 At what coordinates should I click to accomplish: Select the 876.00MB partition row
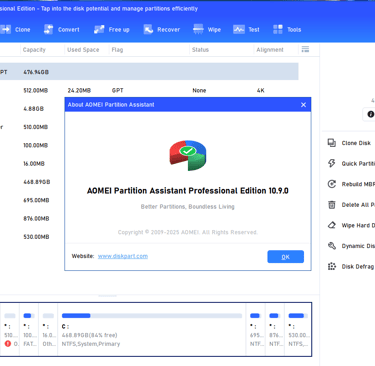pos(36,219)
